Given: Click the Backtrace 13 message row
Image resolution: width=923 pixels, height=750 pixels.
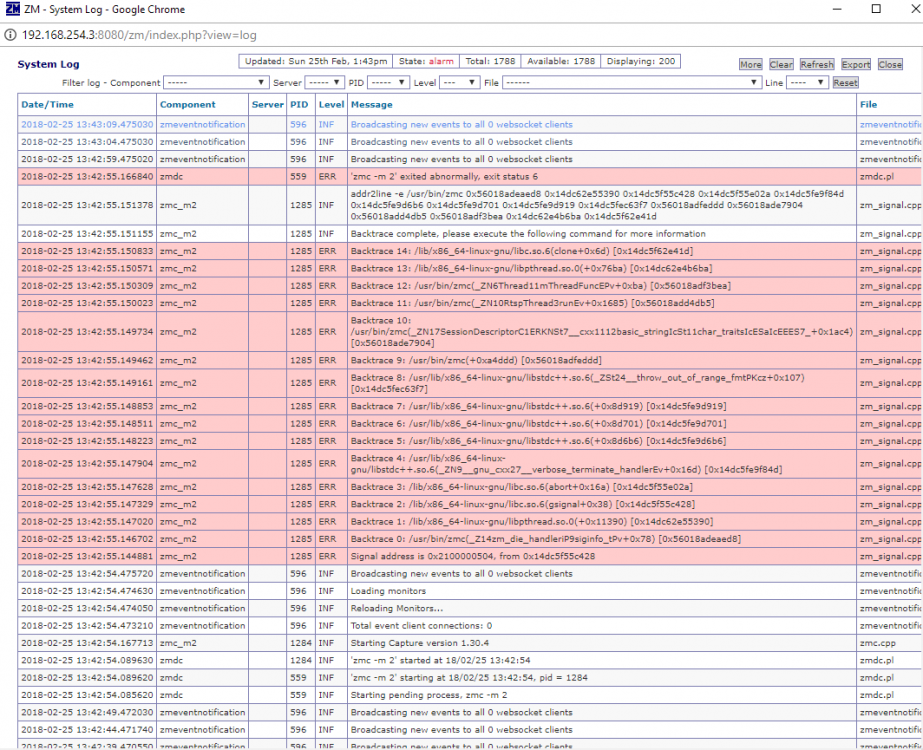Looking at the screenshot, I should click(x=532, y=268).
